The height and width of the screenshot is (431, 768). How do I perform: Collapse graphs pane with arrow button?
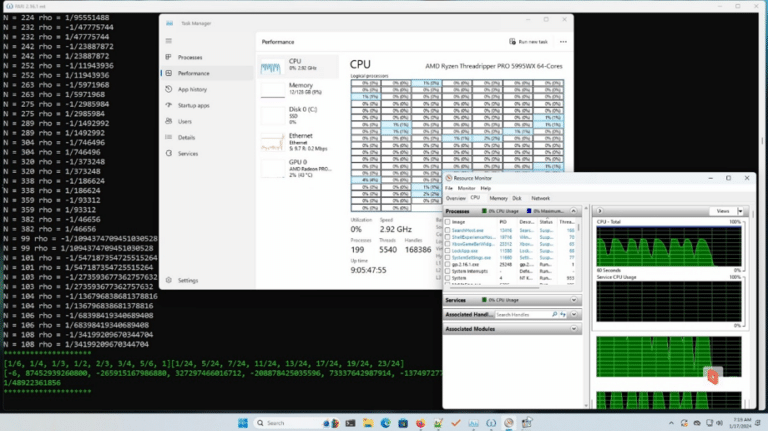(600, 211)
